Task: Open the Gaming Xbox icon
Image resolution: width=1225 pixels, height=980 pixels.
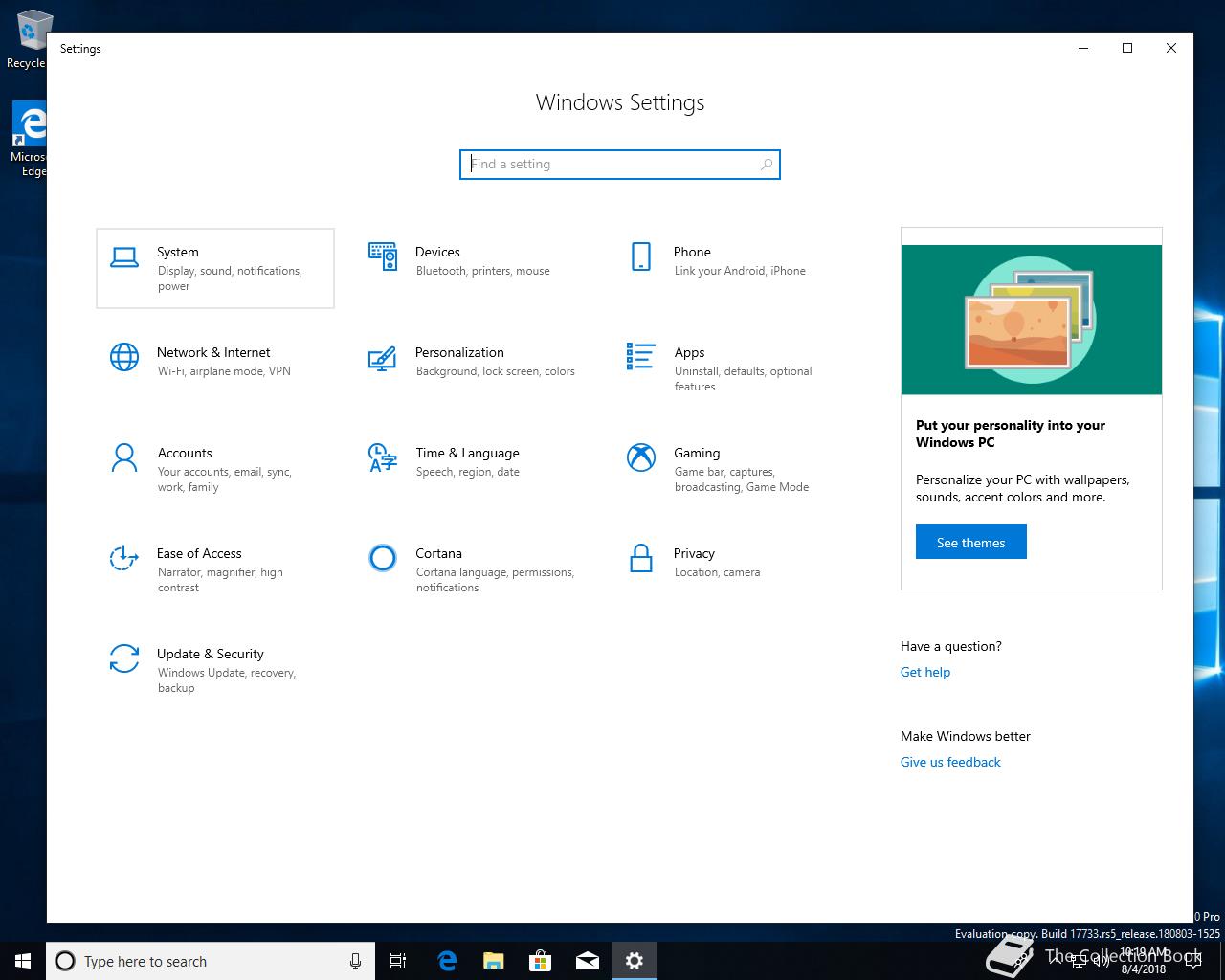Action: (641, 457)
